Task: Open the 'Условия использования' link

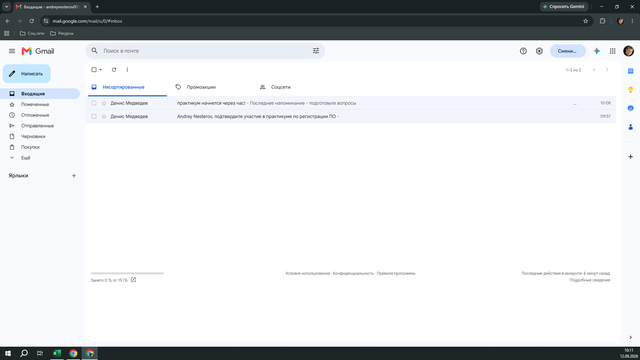Action: (307, 273)
